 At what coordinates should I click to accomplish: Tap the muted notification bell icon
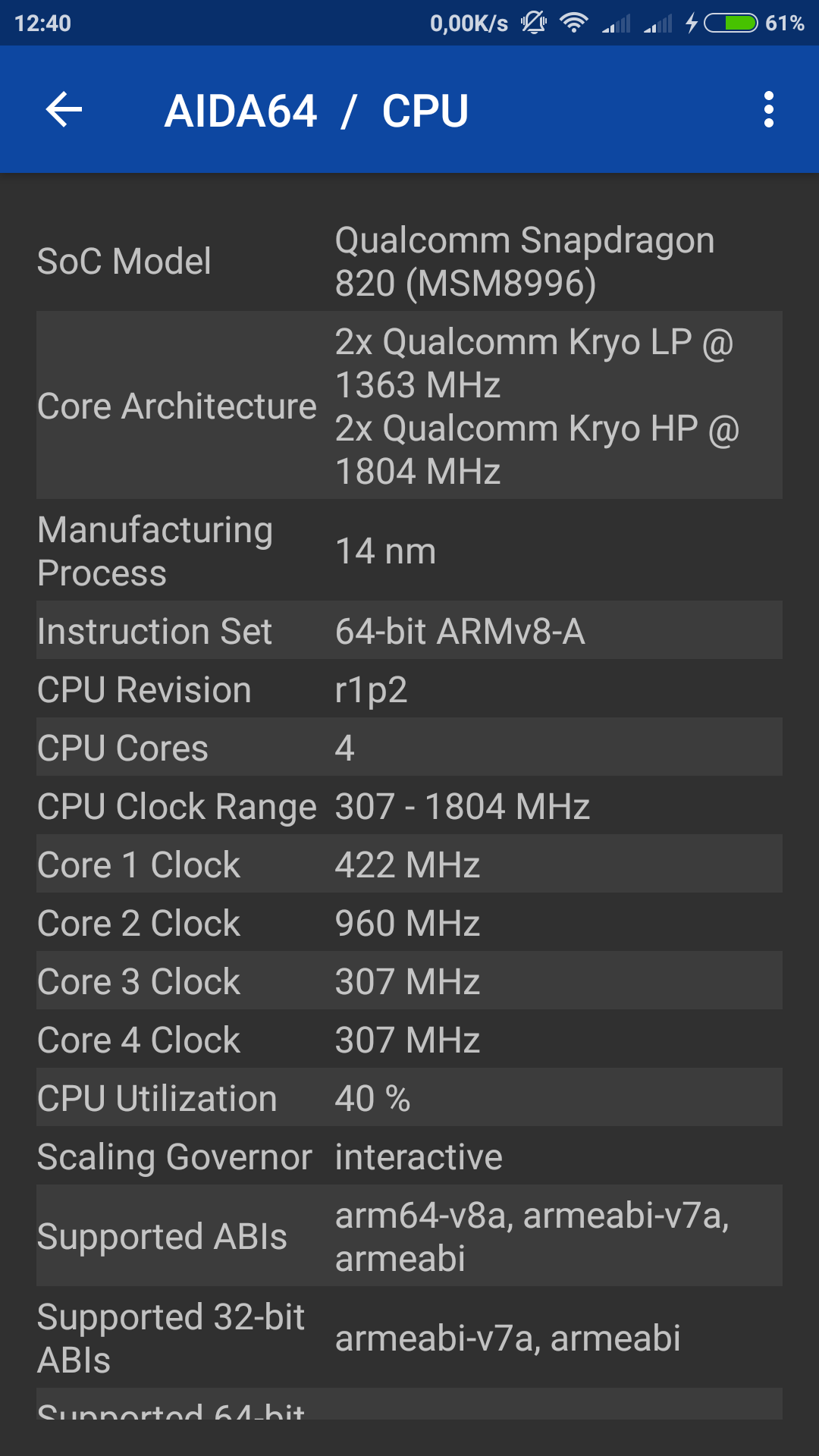[534, 23]
